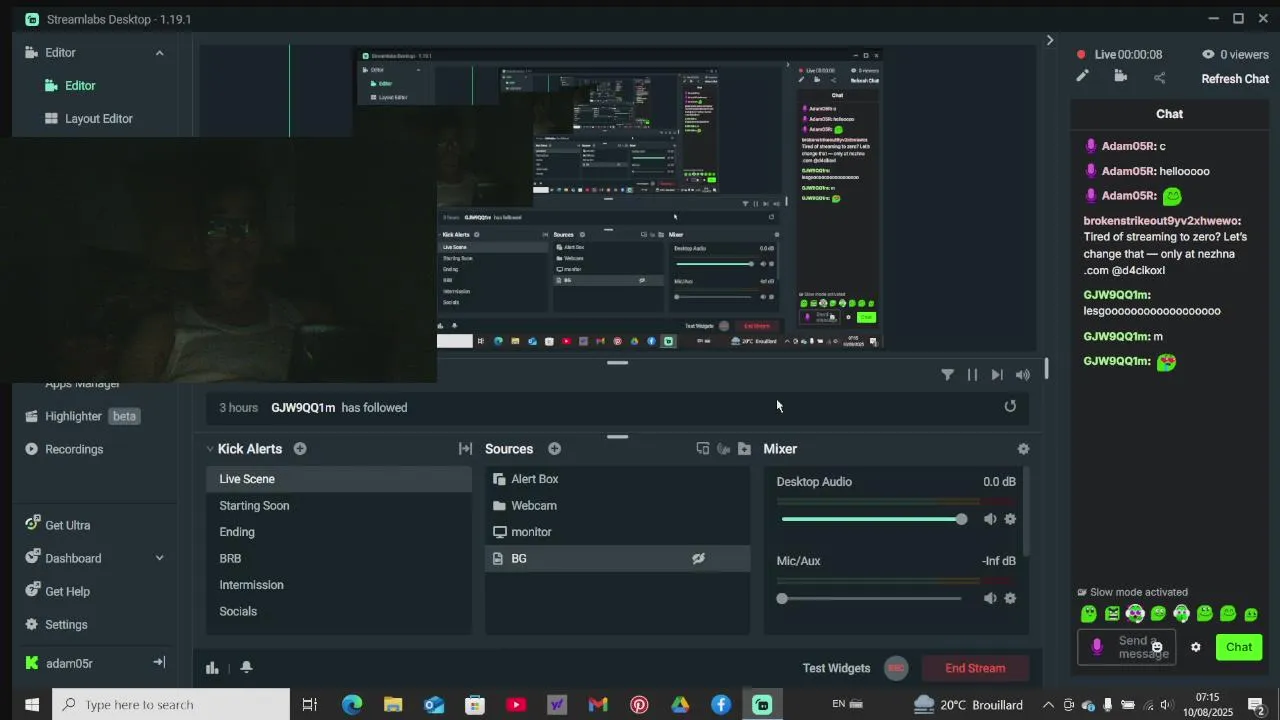
Task: Select the Socials scene
Action: click(339, 611)
